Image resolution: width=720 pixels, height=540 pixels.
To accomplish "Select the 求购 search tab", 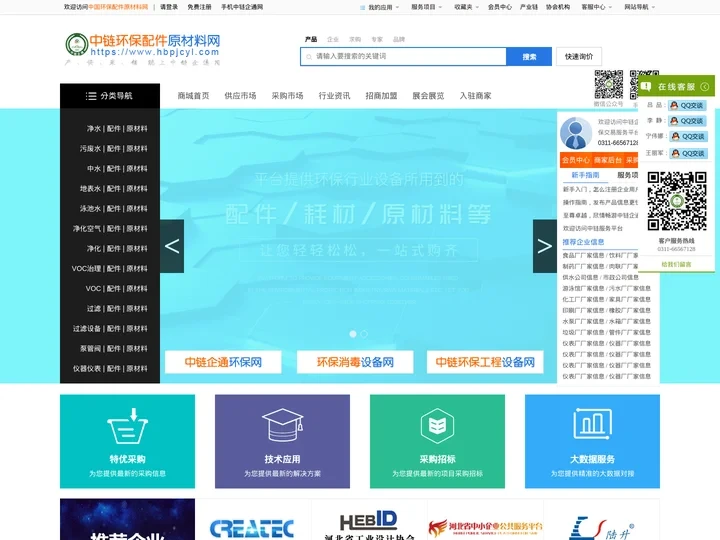I will pyautogui.click(x=355, y=39).
